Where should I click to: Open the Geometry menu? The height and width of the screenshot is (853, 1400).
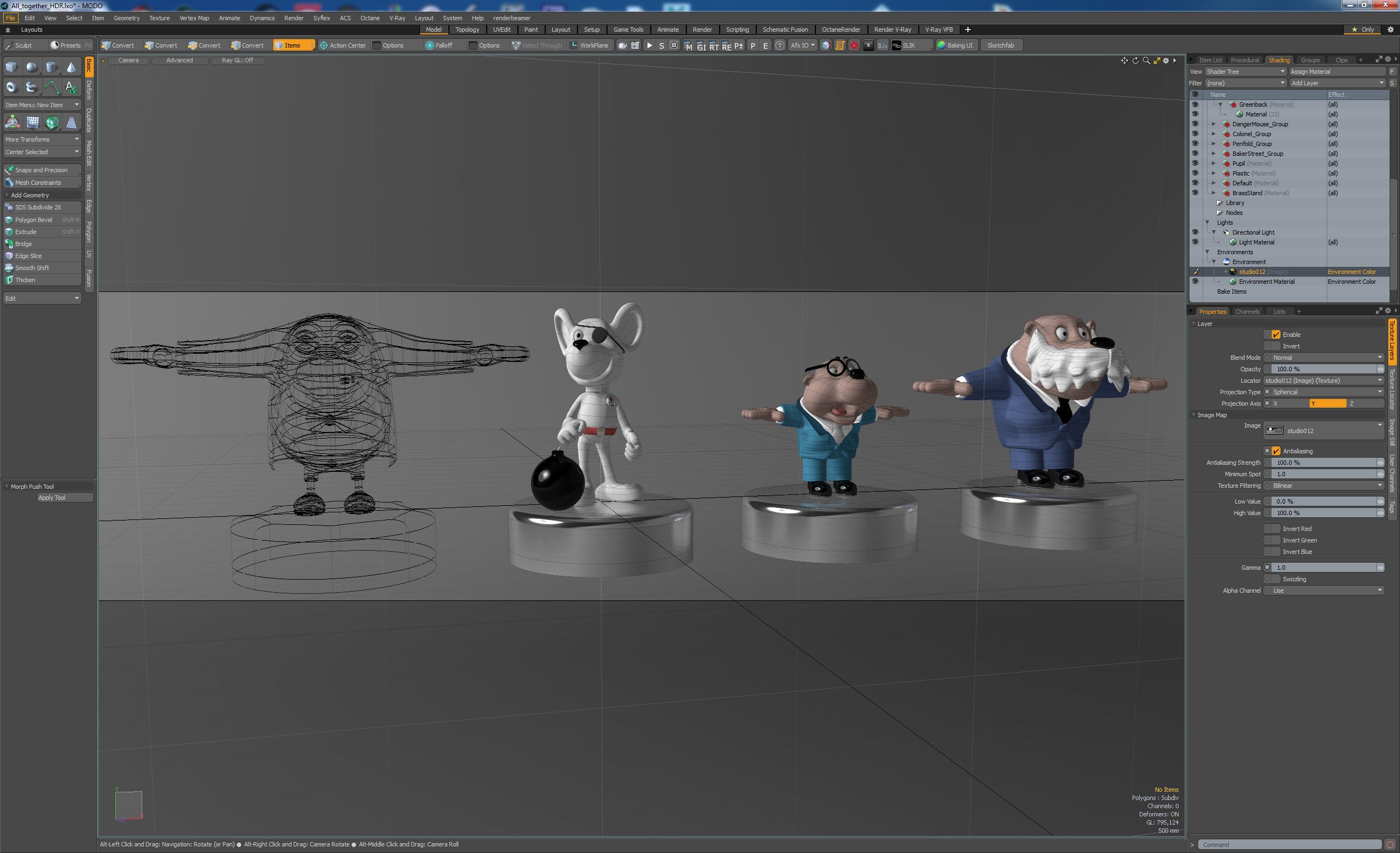pos(126,18)
